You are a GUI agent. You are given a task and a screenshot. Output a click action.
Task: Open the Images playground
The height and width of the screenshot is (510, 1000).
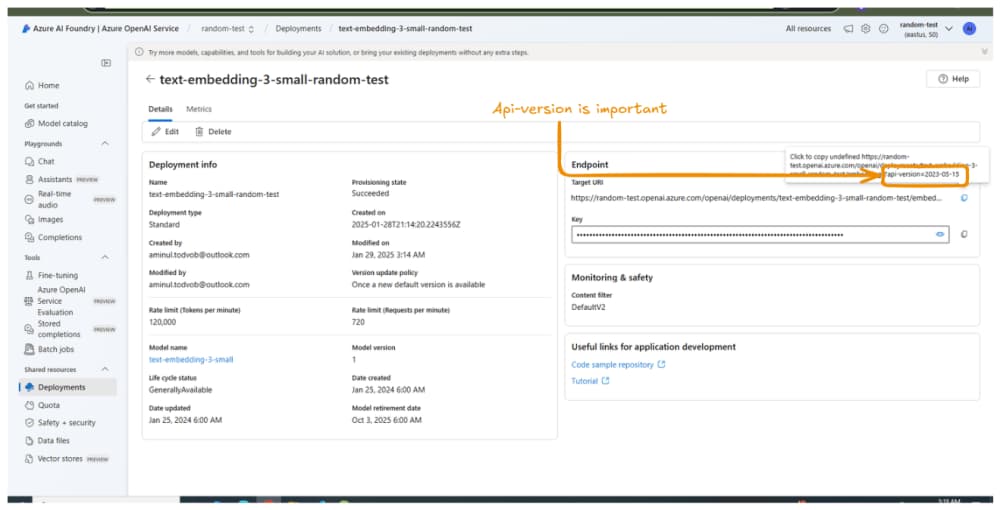[x=43, y=219]
